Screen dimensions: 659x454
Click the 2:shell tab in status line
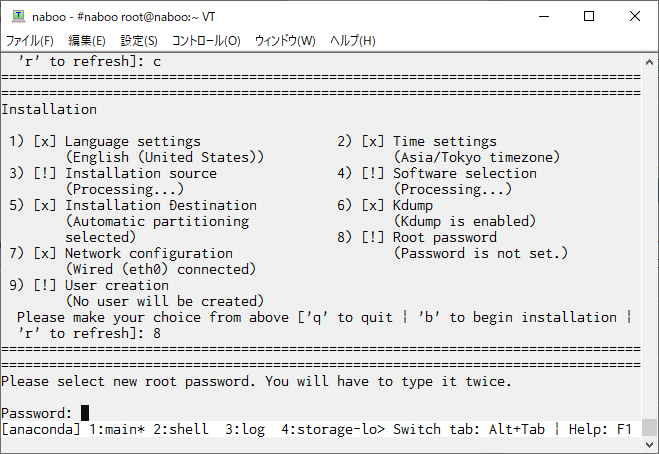[181, 429]
